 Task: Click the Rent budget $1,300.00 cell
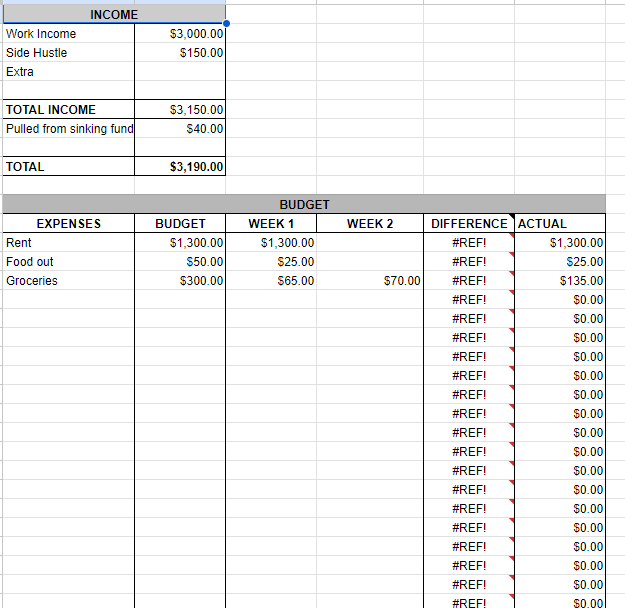click(180, 242)
